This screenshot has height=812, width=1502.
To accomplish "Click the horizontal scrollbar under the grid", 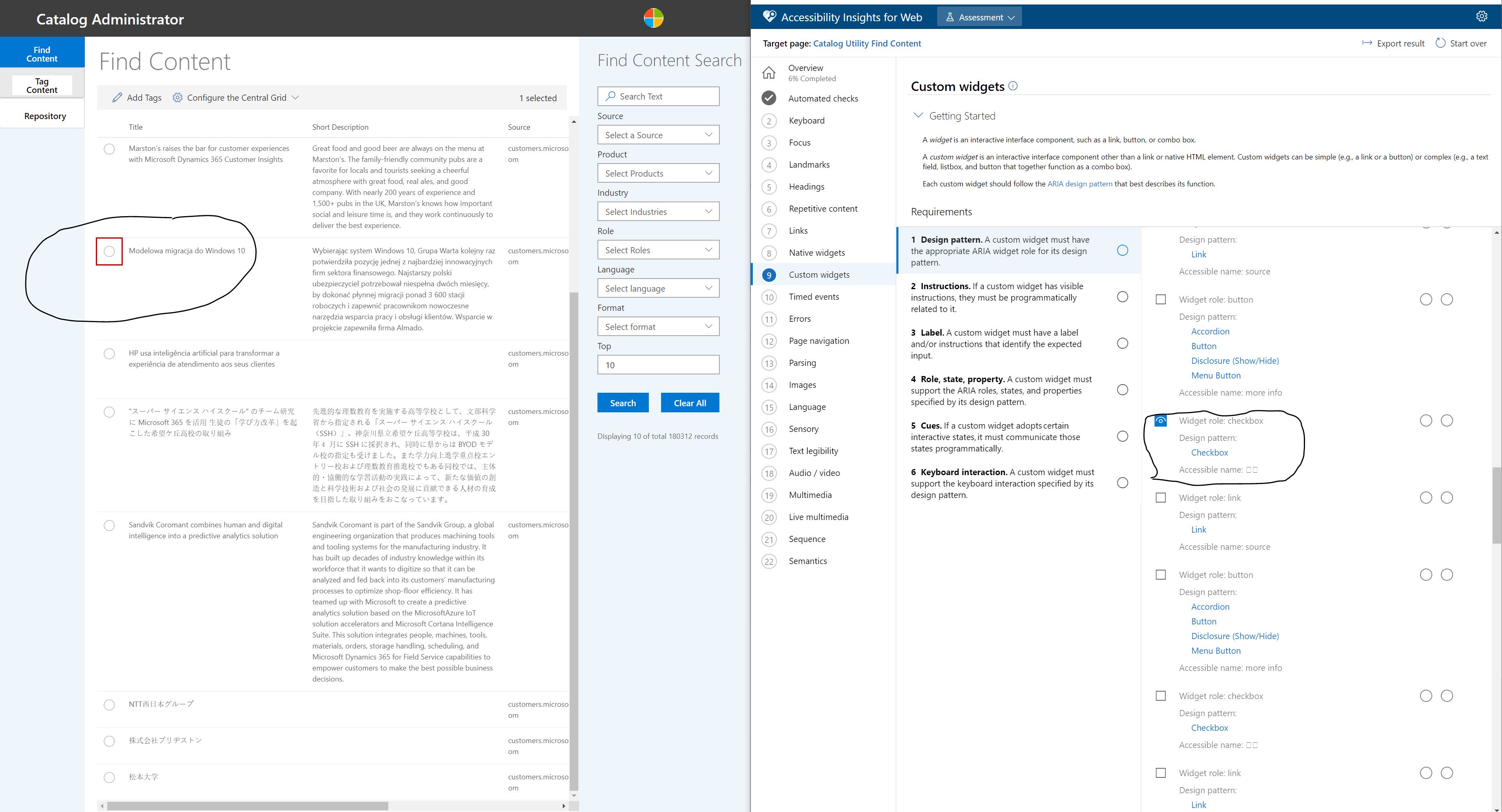I will (x=247, y=805).
